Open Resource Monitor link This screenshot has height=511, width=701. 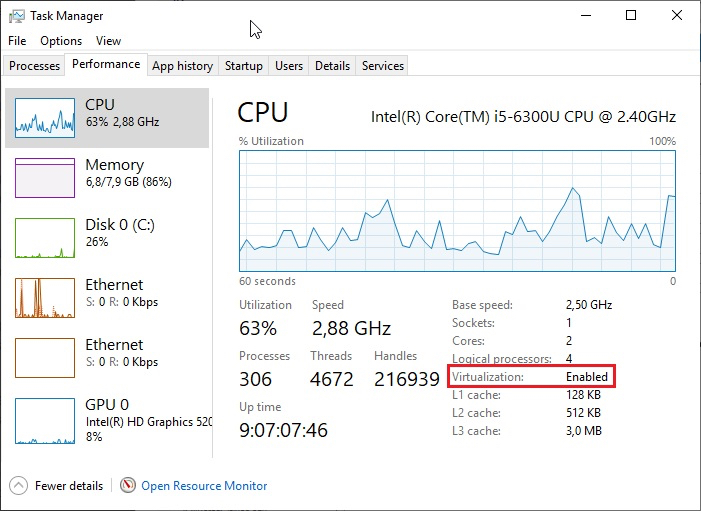click(204, 486)
